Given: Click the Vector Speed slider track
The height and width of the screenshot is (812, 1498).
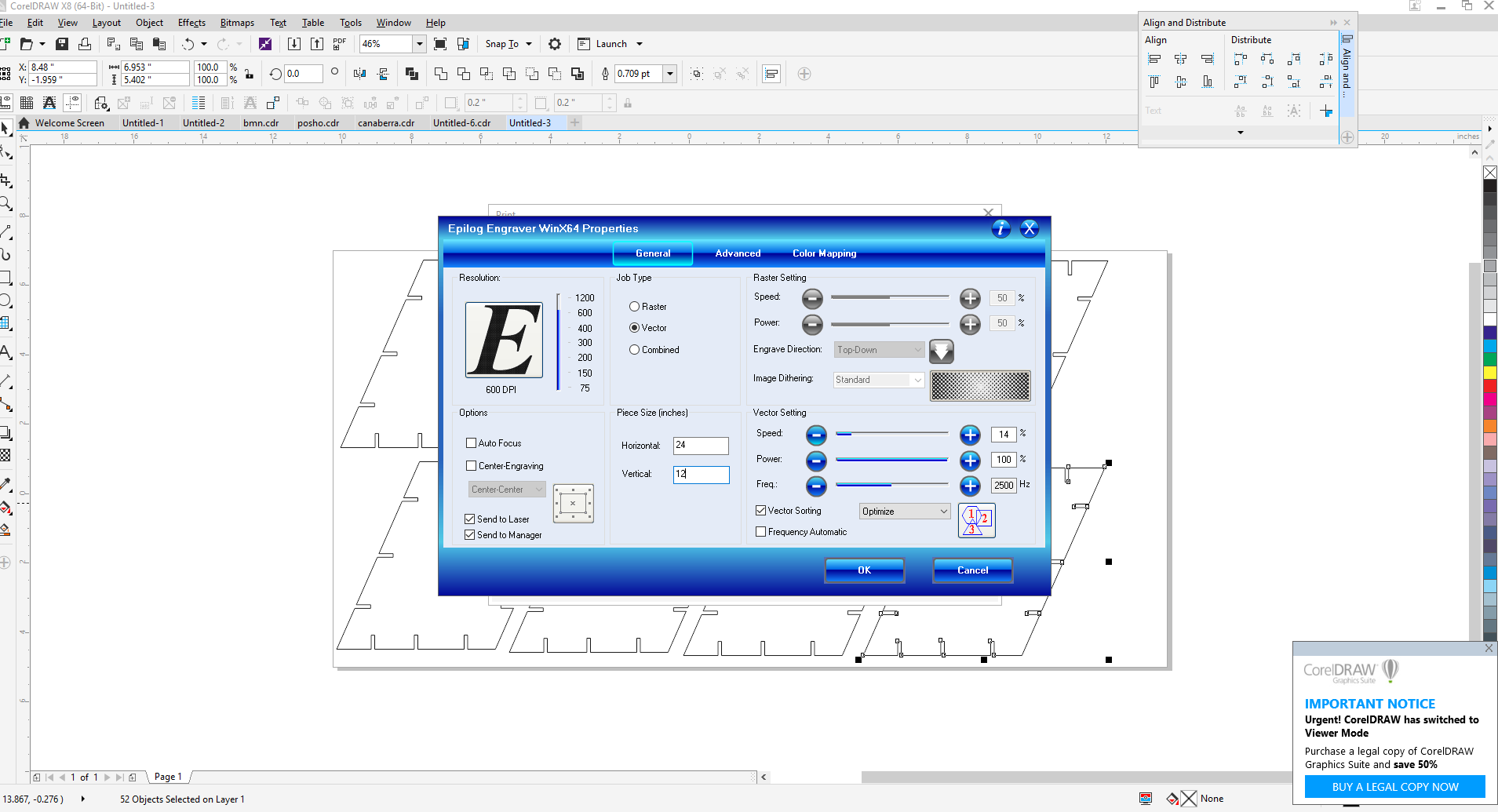Looking at the screenshot, I should (x=892, y=434).
